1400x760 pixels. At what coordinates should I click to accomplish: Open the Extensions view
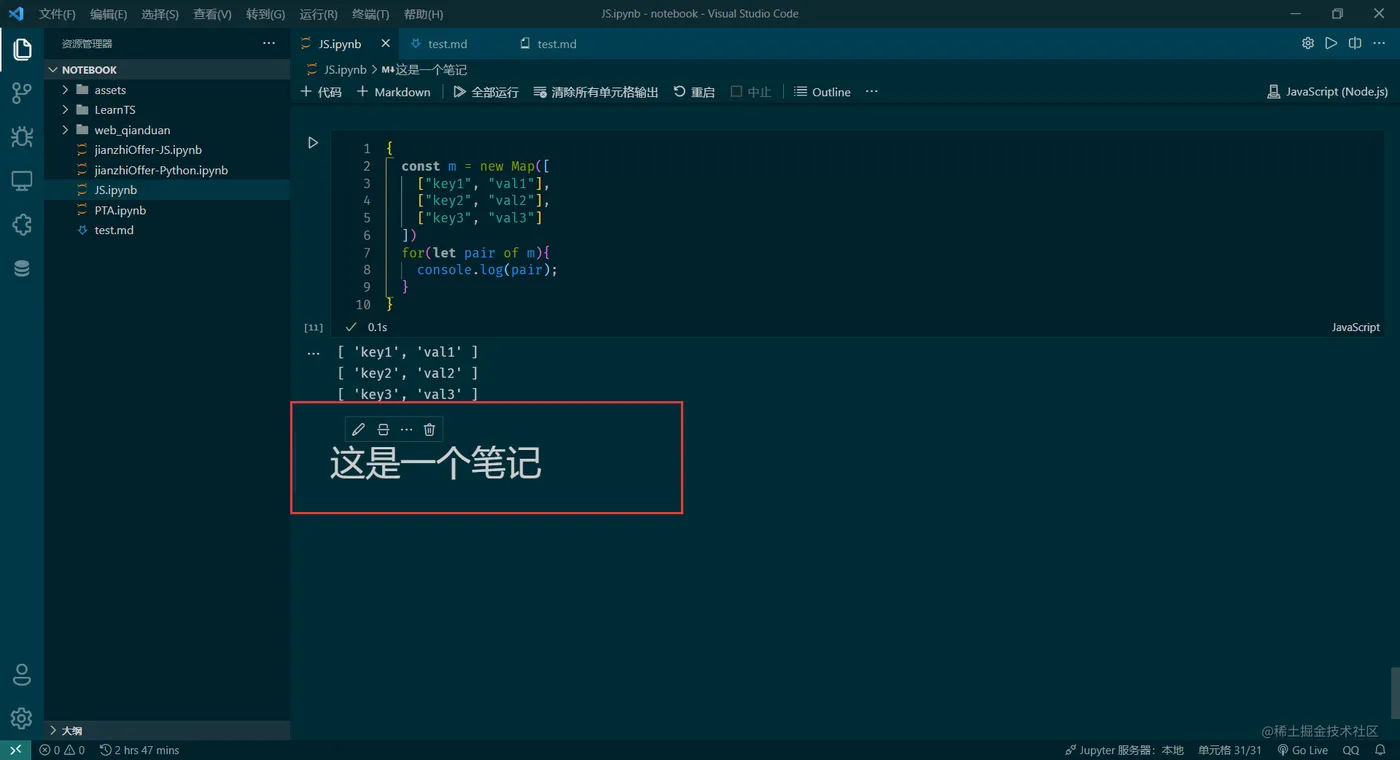22,225
